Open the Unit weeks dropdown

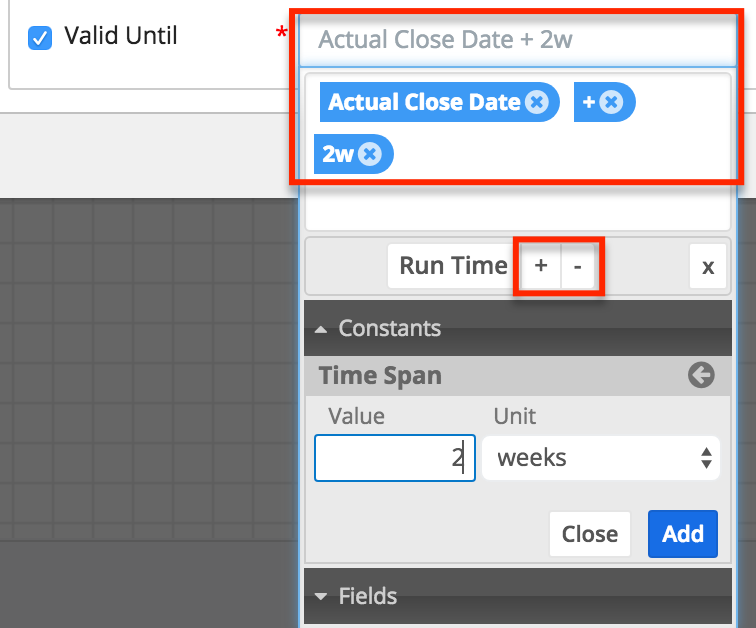tap(601, 458)
